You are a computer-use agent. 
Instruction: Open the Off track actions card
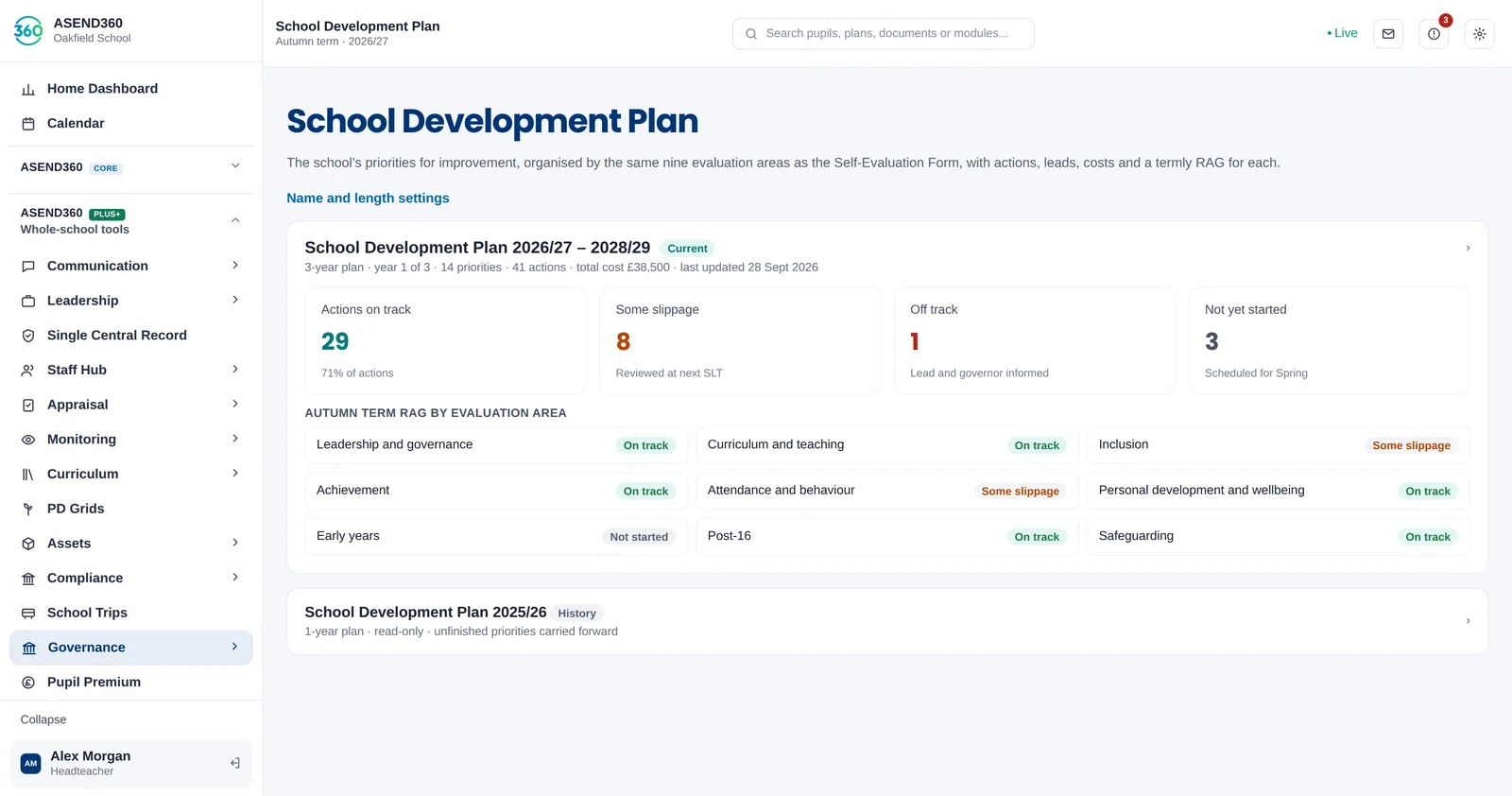pos(1034,340)
